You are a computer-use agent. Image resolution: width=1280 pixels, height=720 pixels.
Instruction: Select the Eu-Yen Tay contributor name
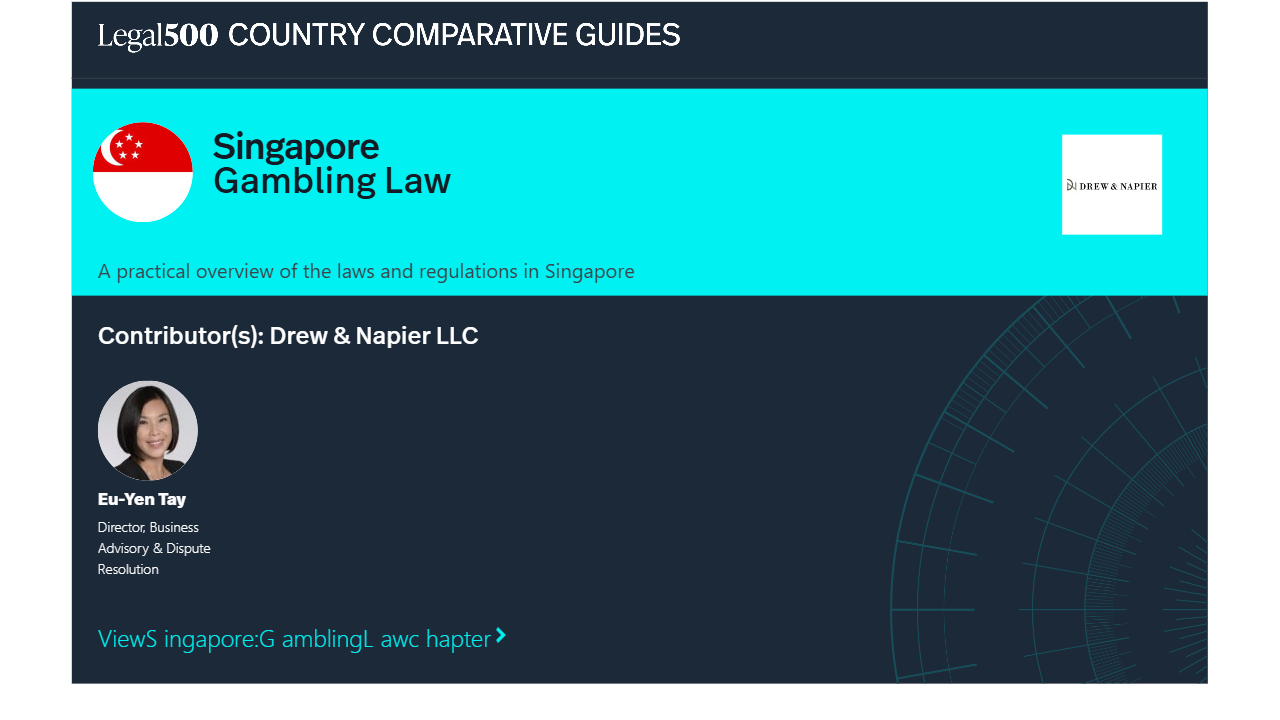[x=142, y=499]
